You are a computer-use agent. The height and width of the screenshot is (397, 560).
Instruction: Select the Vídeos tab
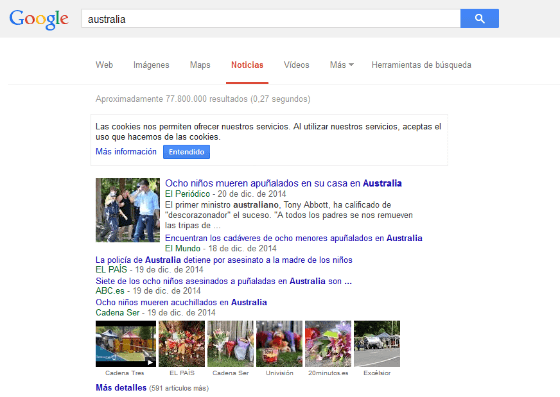(296, 65)
